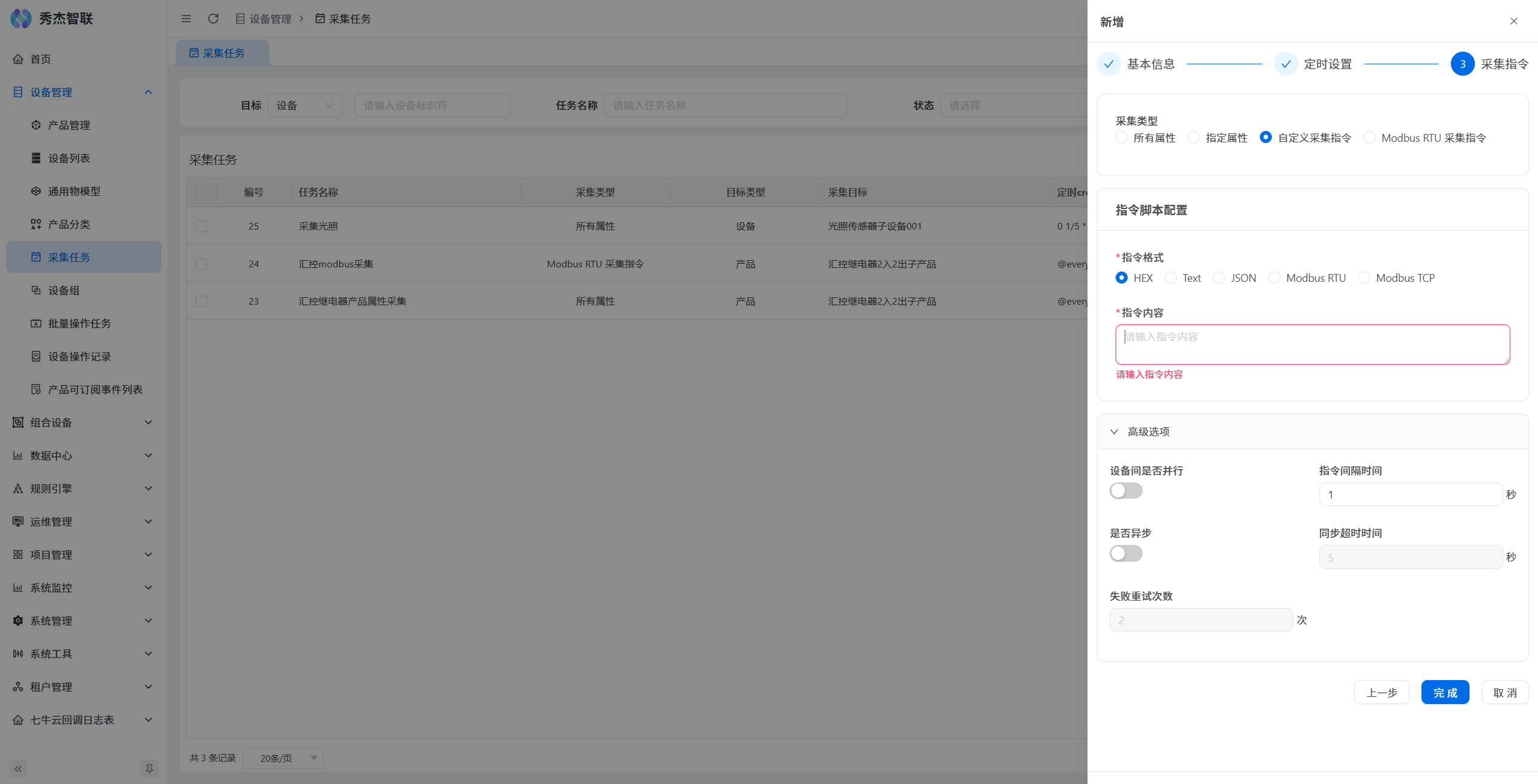Open 批量操作任务 in the sidebar
Screen dimensions: 1538x784
click(79, 323)
